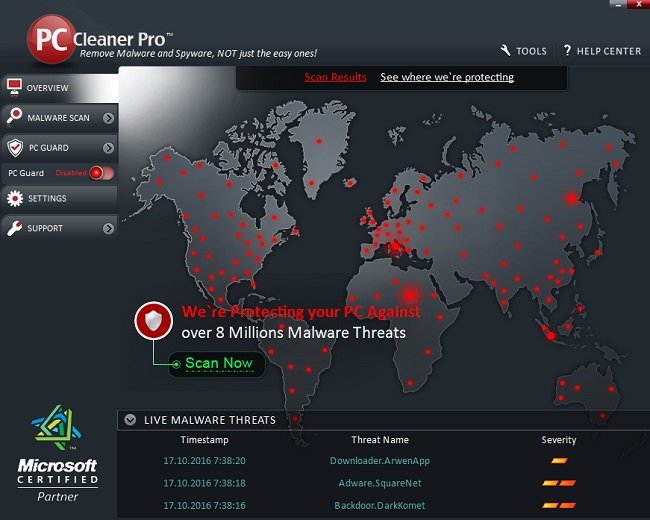Image resolution: width=650 pixels, height=520 pixels.
Task: Click timestamp 17.10.2016 7:38:20
Action: point(204,461)
